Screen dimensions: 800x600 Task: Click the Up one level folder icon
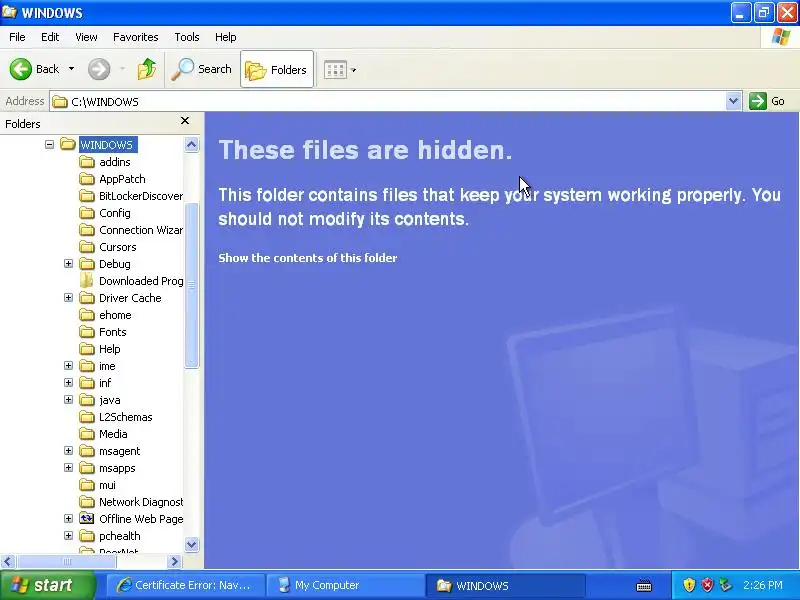point(147,69)
